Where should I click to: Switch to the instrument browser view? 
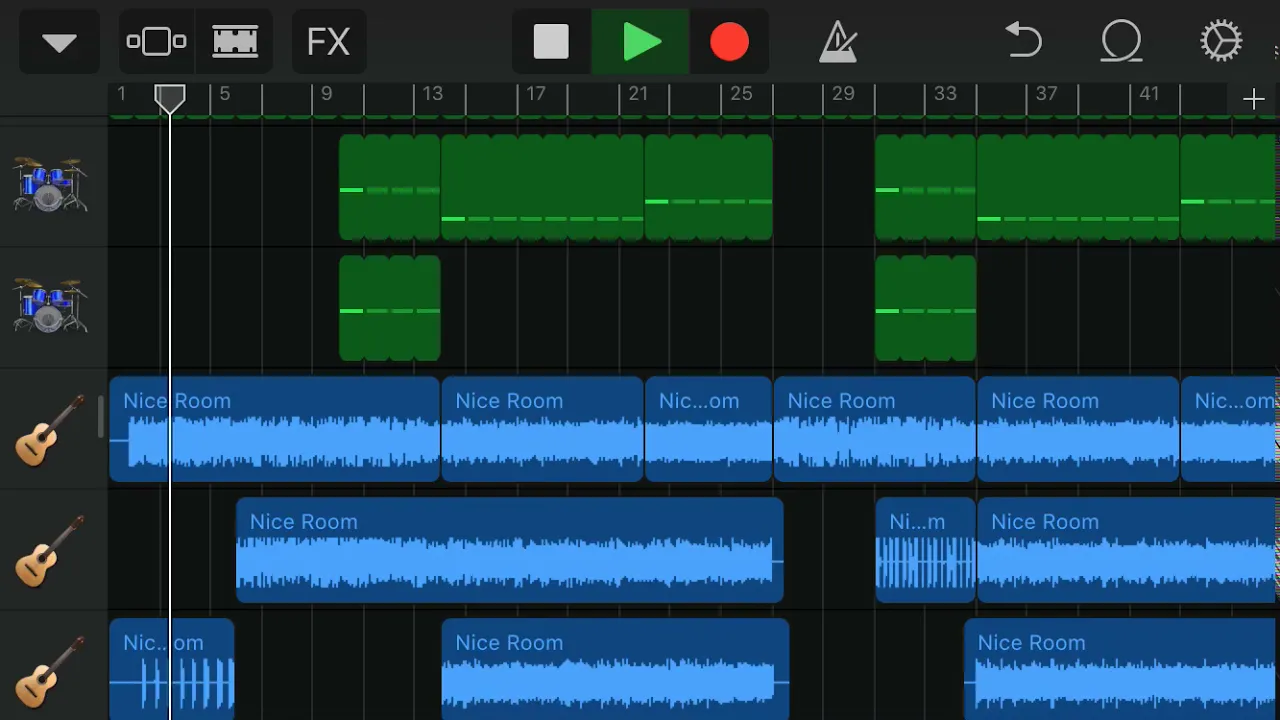click(157, 42)
